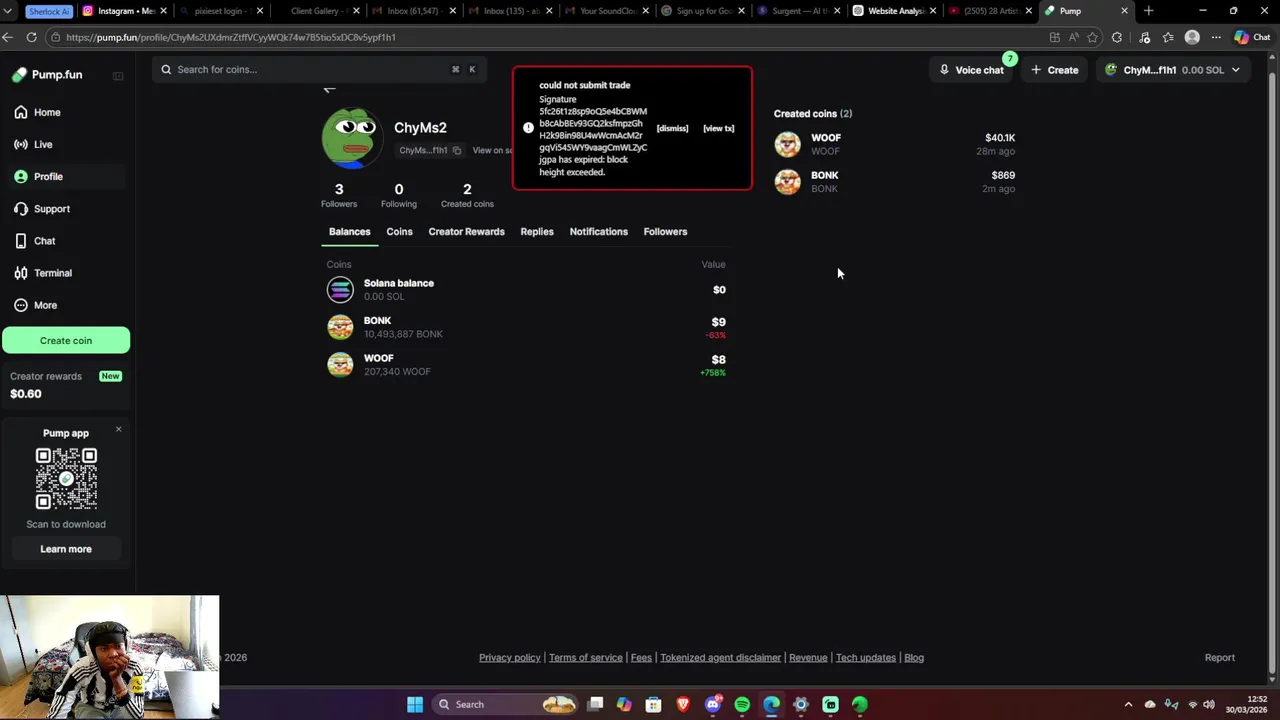
Task: Click the taskbar Search box
Action: click(x=506, y=705)
